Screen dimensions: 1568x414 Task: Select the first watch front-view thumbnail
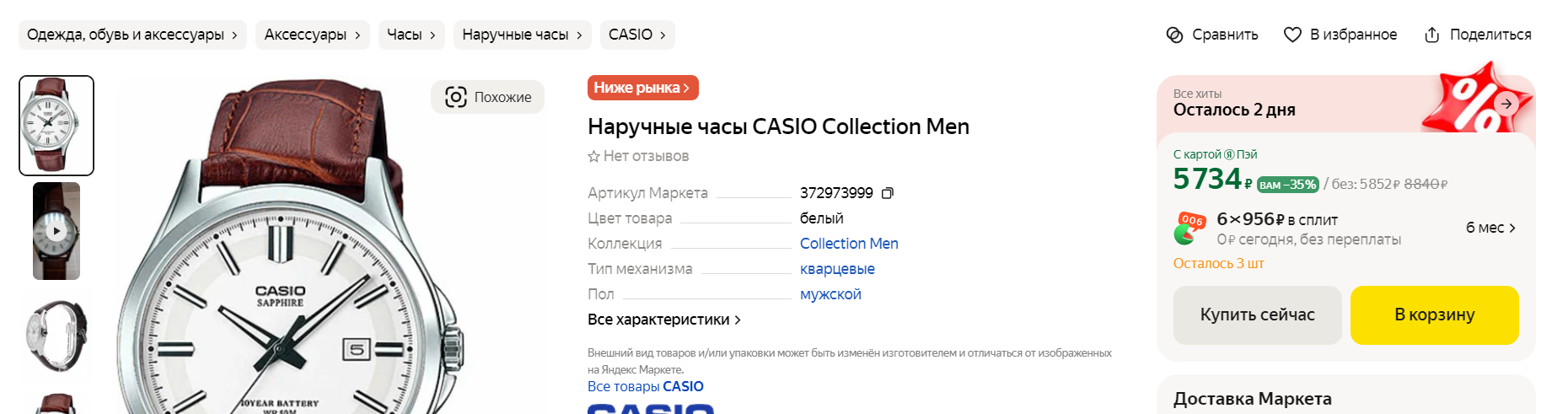tap(56, 126)
